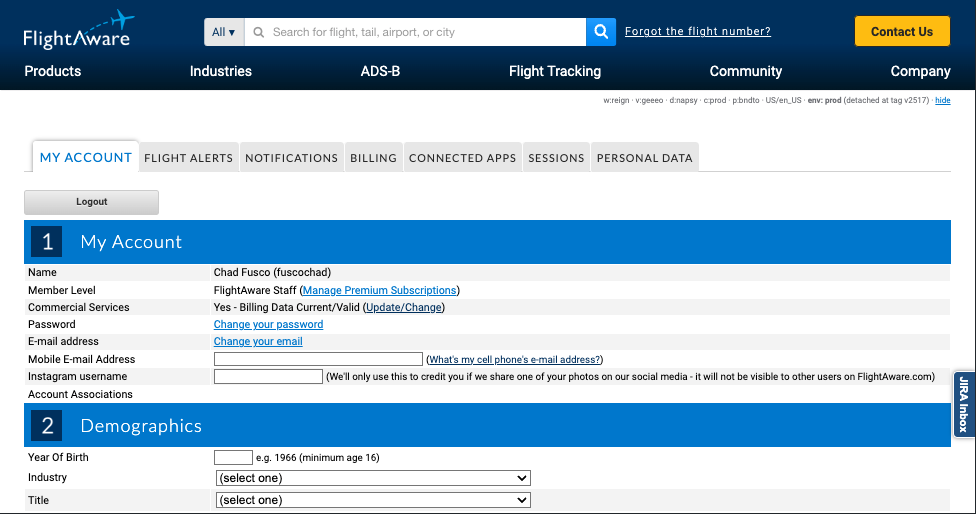Click the Member Level label
Image resolution: width=976 pixels, height=514 pixels.
[62, 290]
